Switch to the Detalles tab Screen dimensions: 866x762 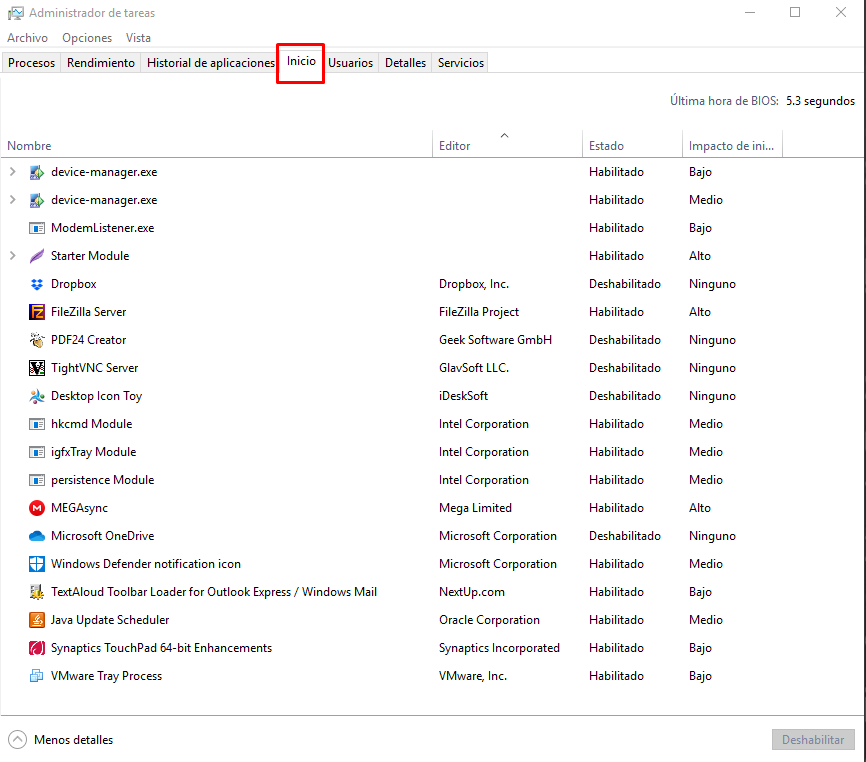(x=405, y=63)
